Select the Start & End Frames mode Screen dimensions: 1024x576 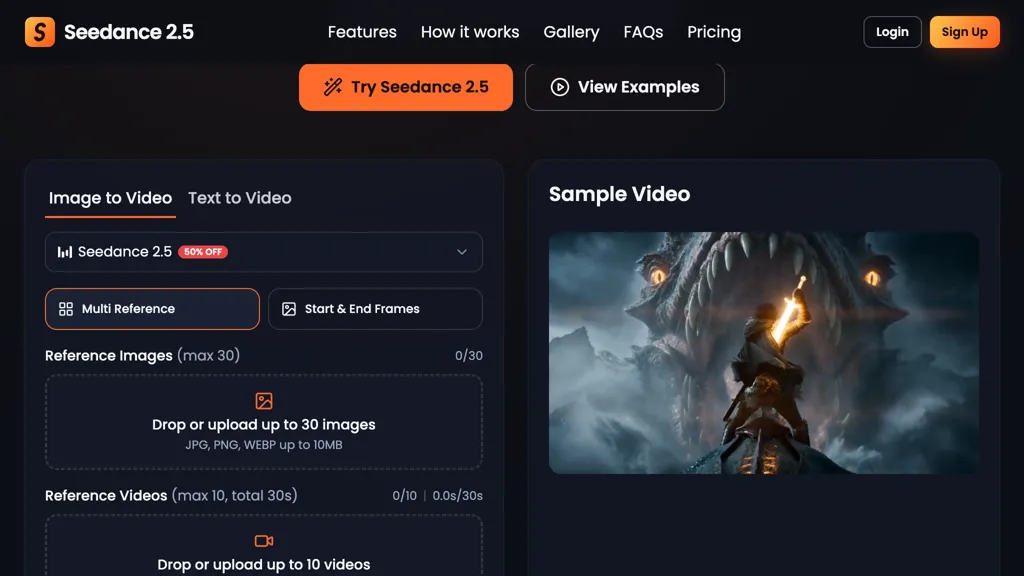tap(375, 309)
